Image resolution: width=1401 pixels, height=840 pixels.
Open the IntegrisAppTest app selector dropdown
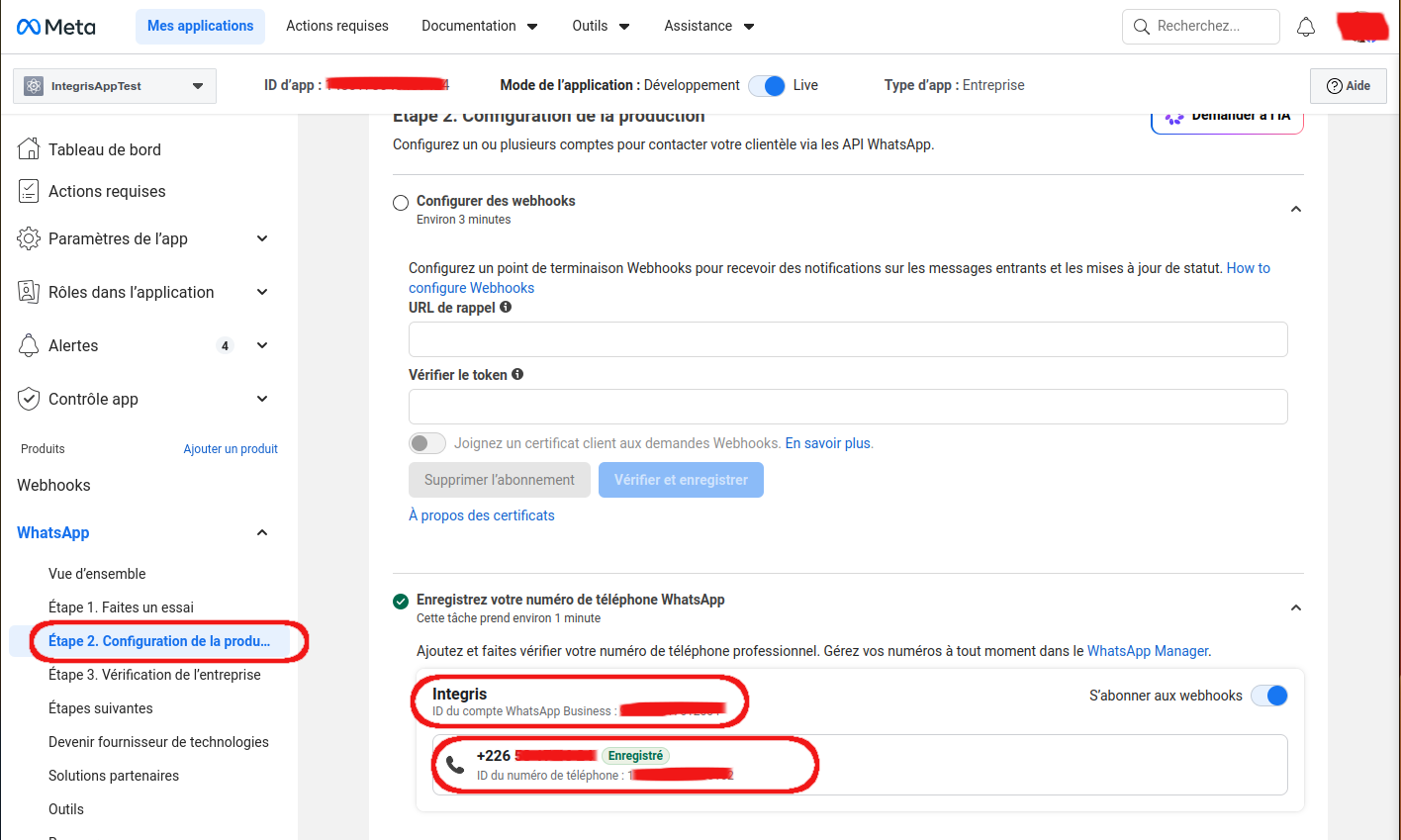(115, 86)
